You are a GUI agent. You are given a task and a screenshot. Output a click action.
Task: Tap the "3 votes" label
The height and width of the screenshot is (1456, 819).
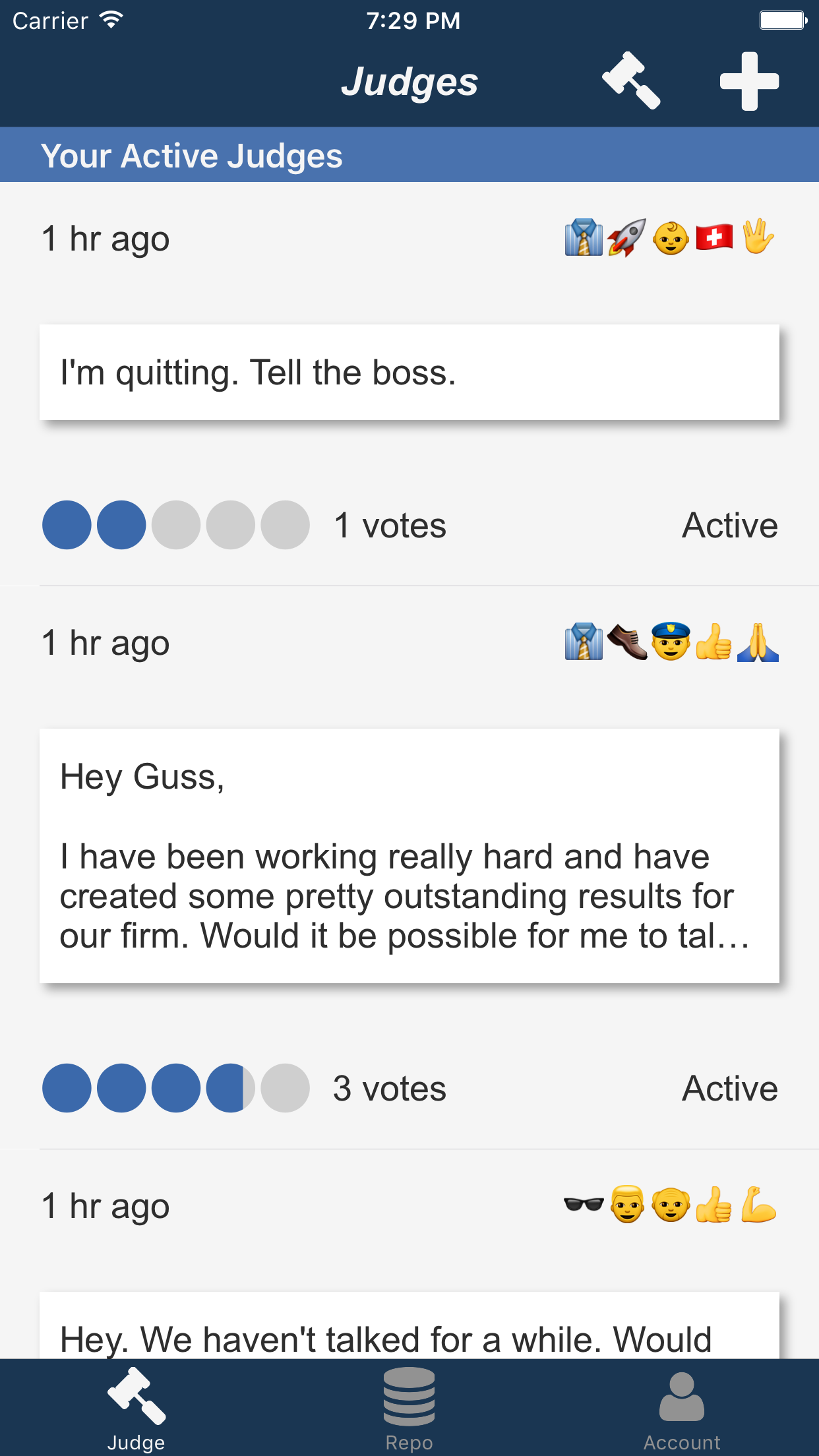pyautogui.click(x=390, y=1088)
